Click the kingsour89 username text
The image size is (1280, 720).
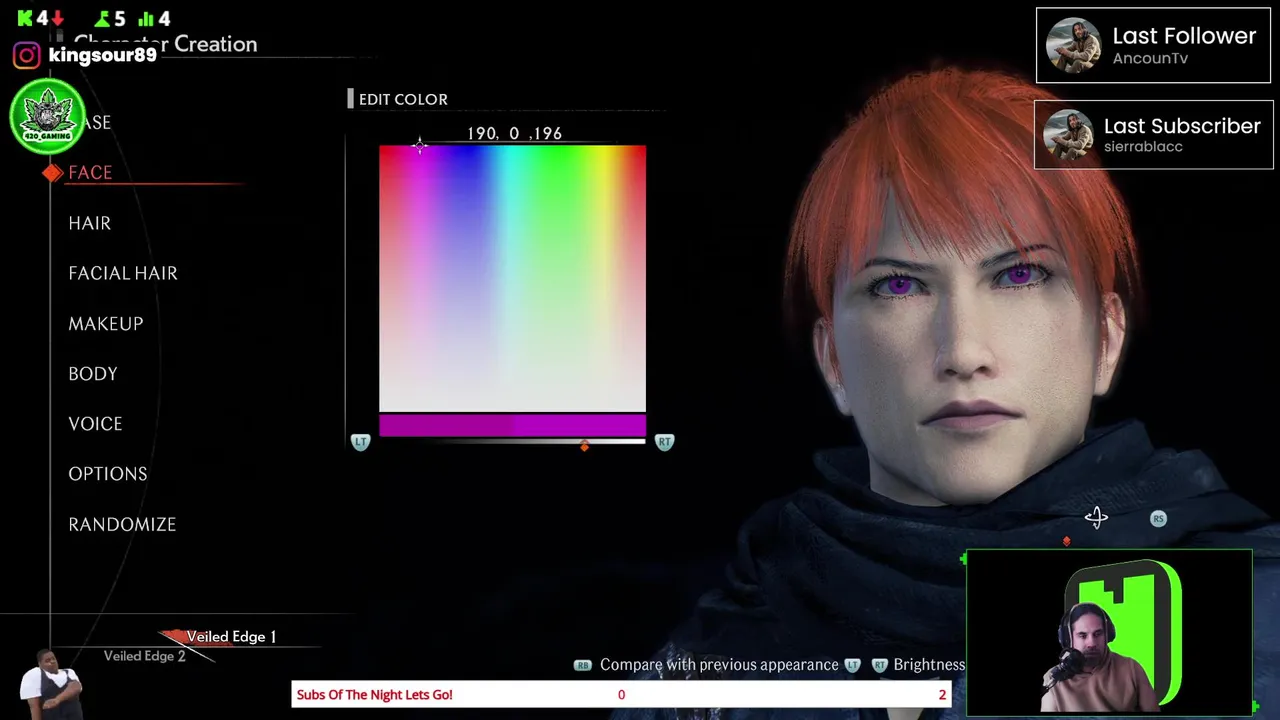(102, 55)
